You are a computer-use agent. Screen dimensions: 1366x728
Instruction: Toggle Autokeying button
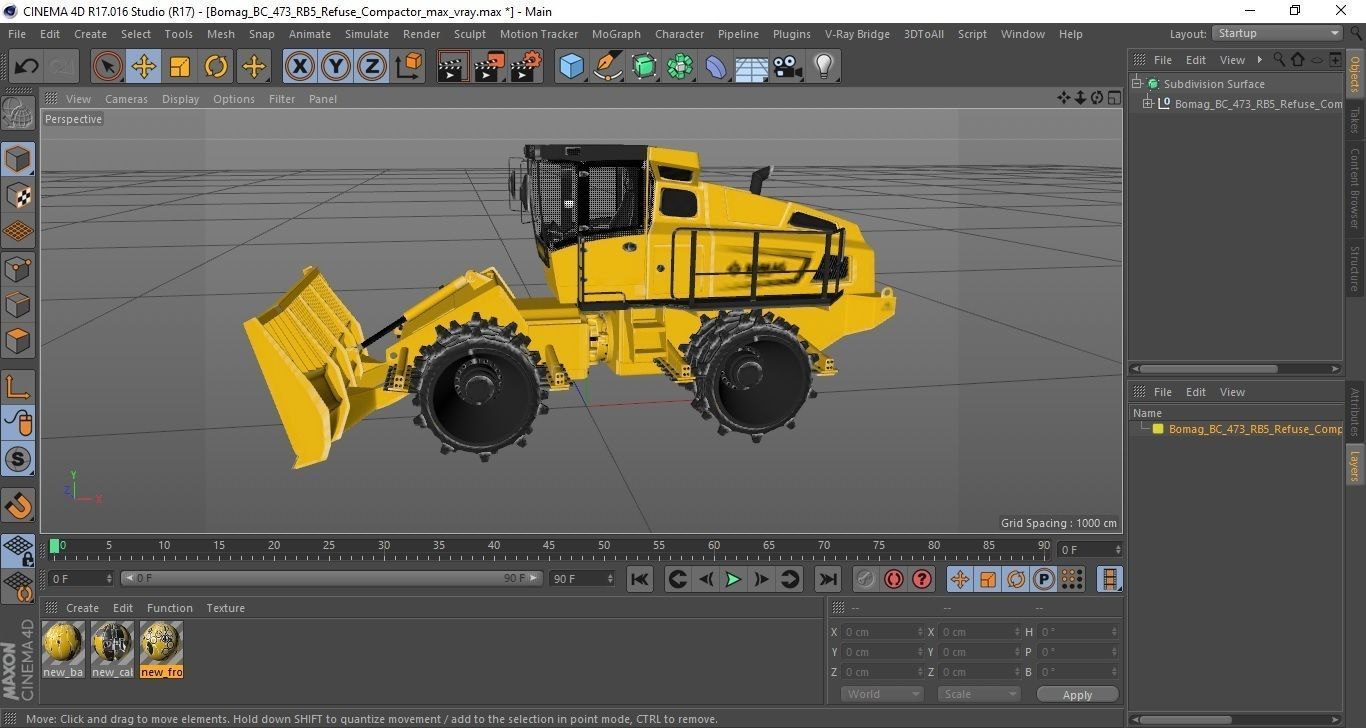[x=894, y=579]
